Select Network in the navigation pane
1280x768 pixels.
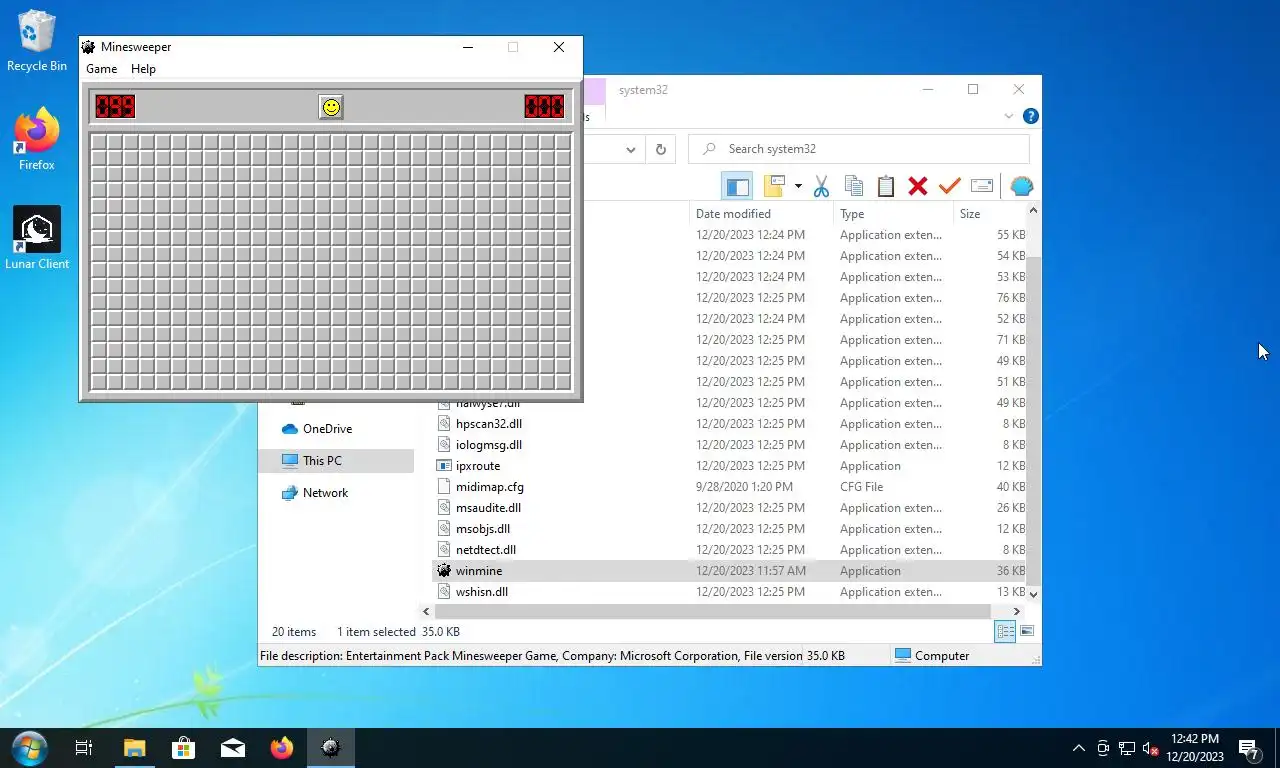pos(315,493)
